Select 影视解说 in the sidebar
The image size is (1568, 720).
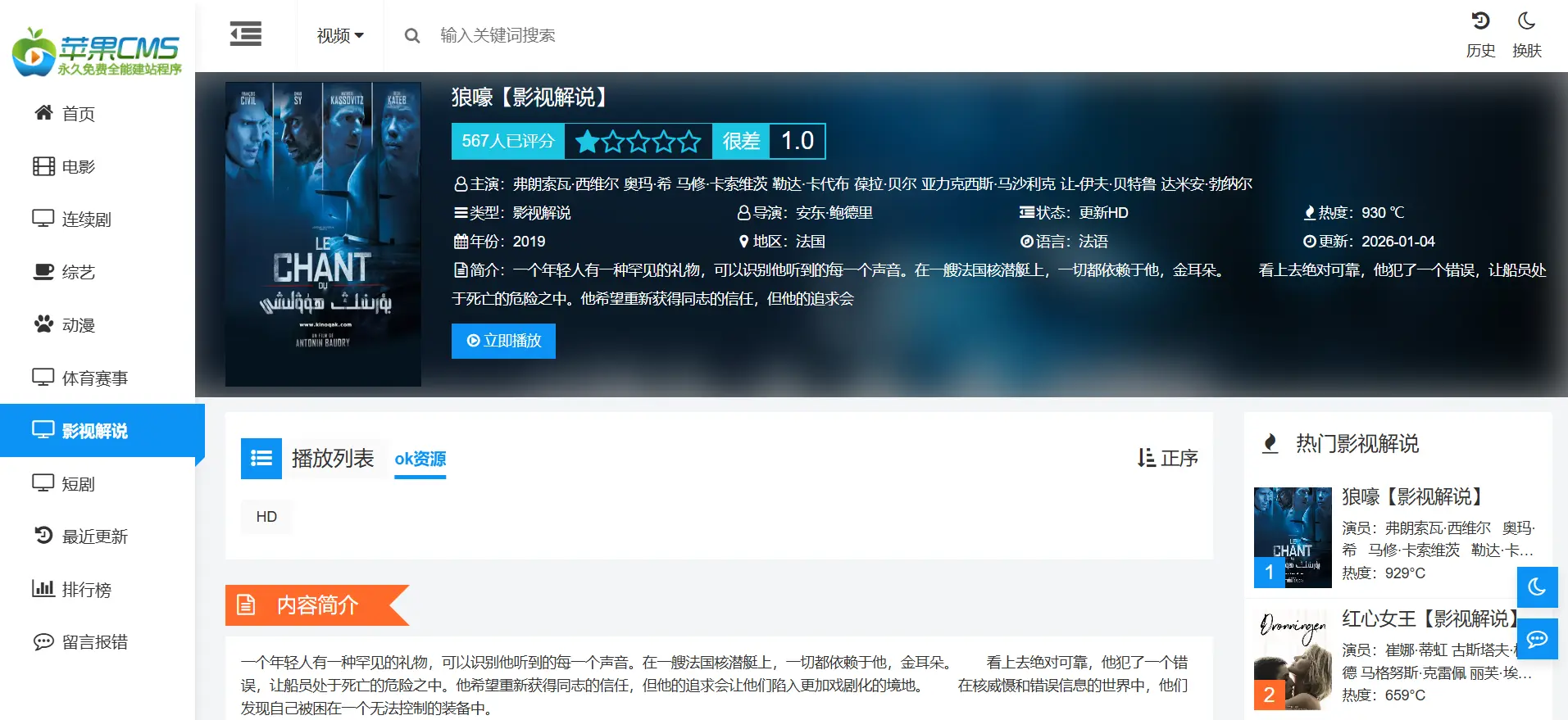(x=102, y=431)
